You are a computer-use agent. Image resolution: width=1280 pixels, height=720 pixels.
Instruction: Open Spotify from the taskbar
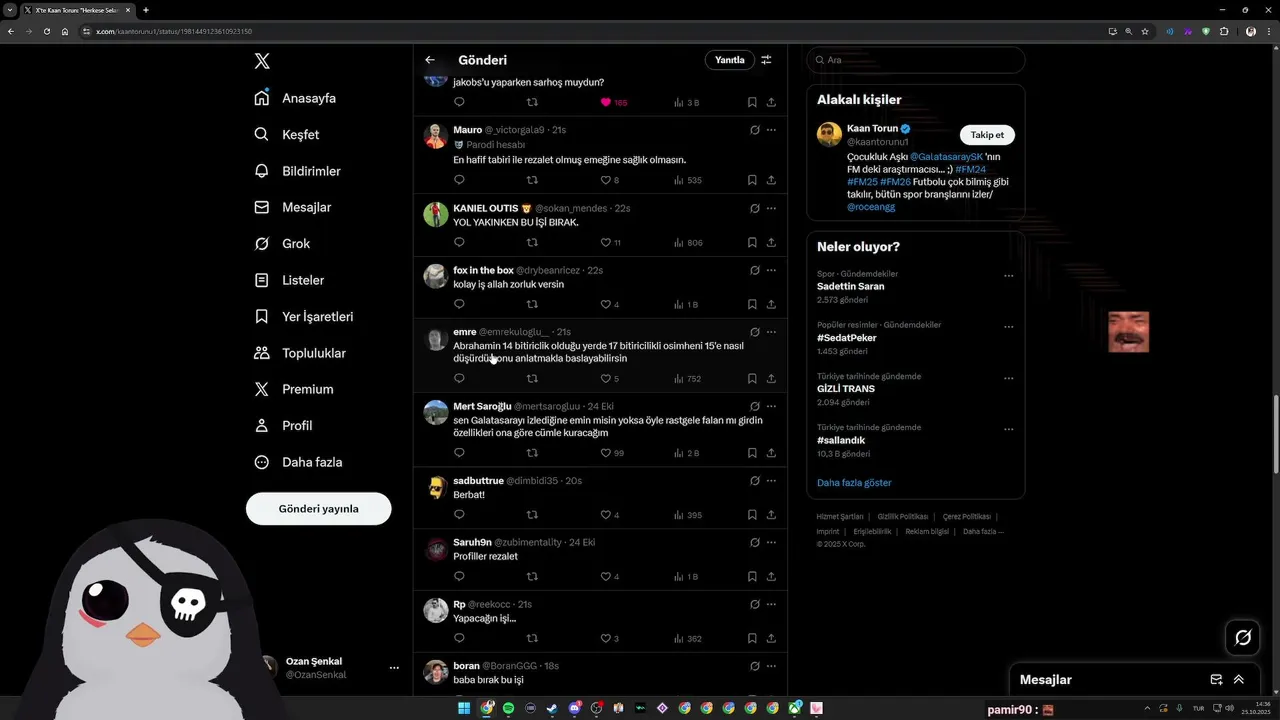(x=508, y=708)
